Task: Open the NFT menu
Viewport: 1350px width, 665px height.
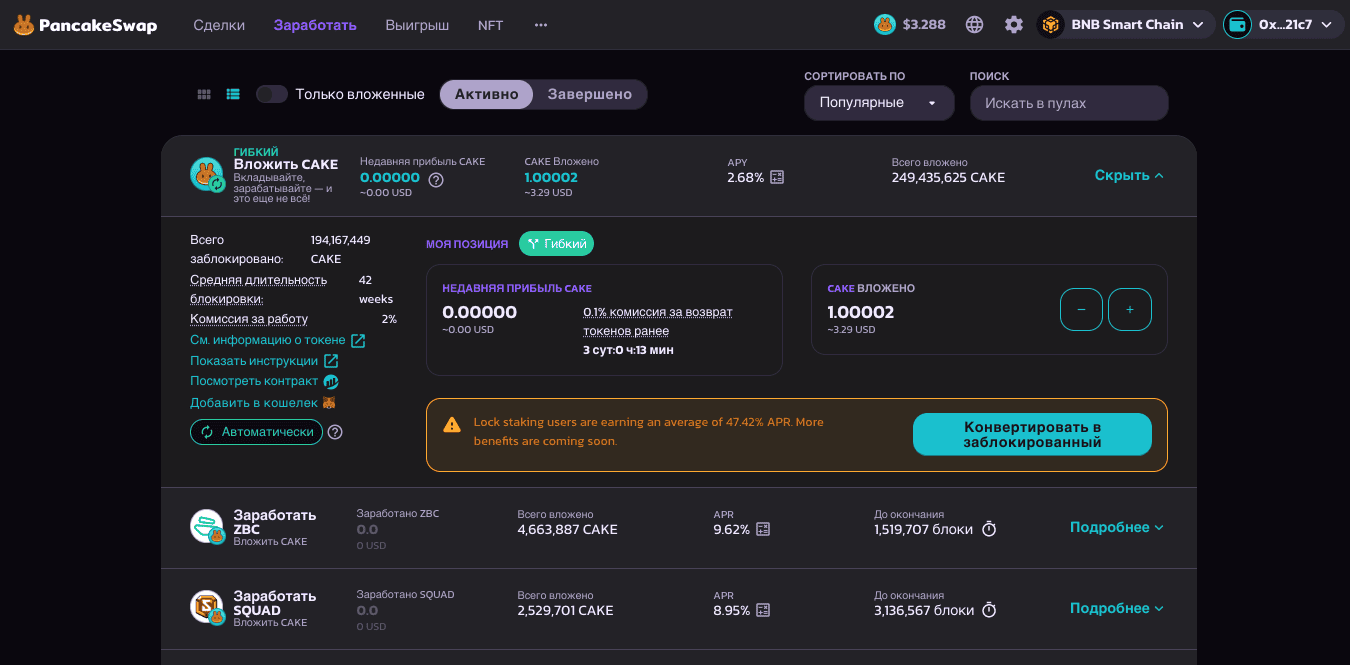Action: [491, 25]
